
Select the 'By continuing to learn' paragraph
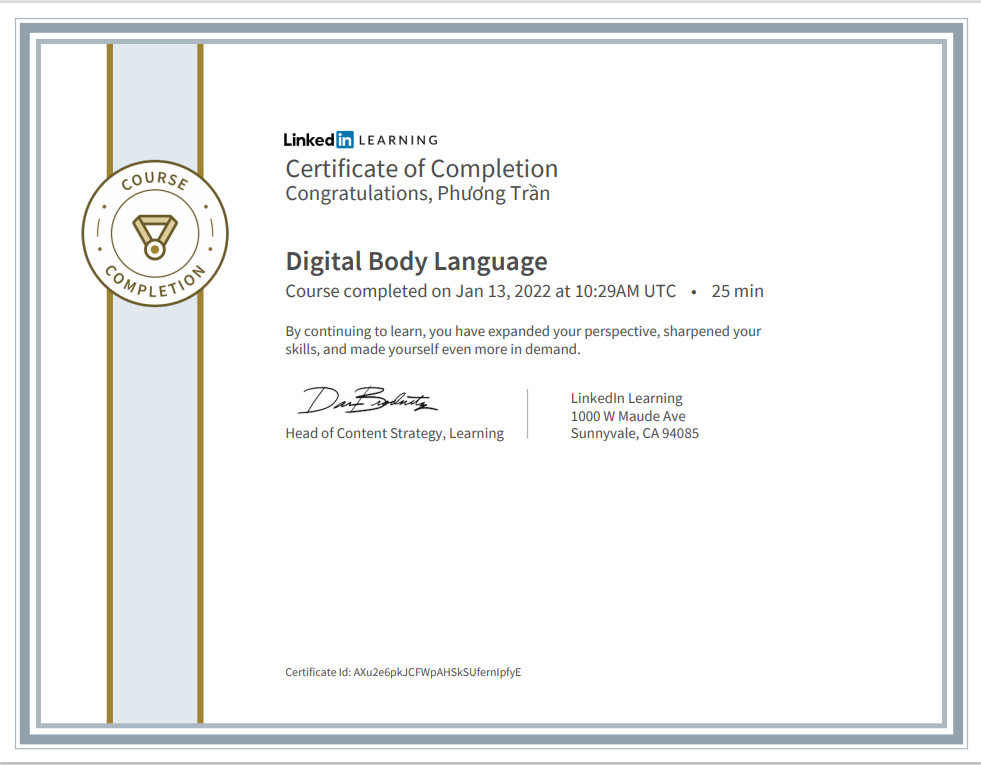coord(523,340)
